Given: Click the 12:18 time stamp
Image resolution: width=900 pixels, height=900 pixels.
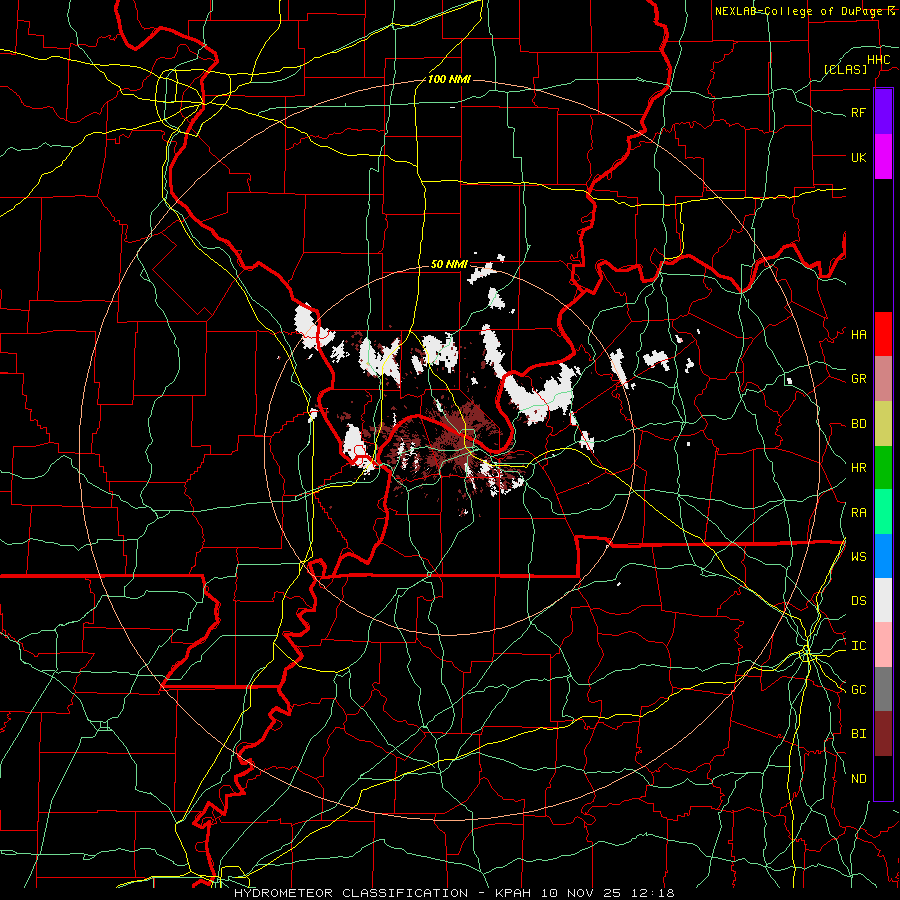Looking at the screenshot, I should click(x=655, y=893).
